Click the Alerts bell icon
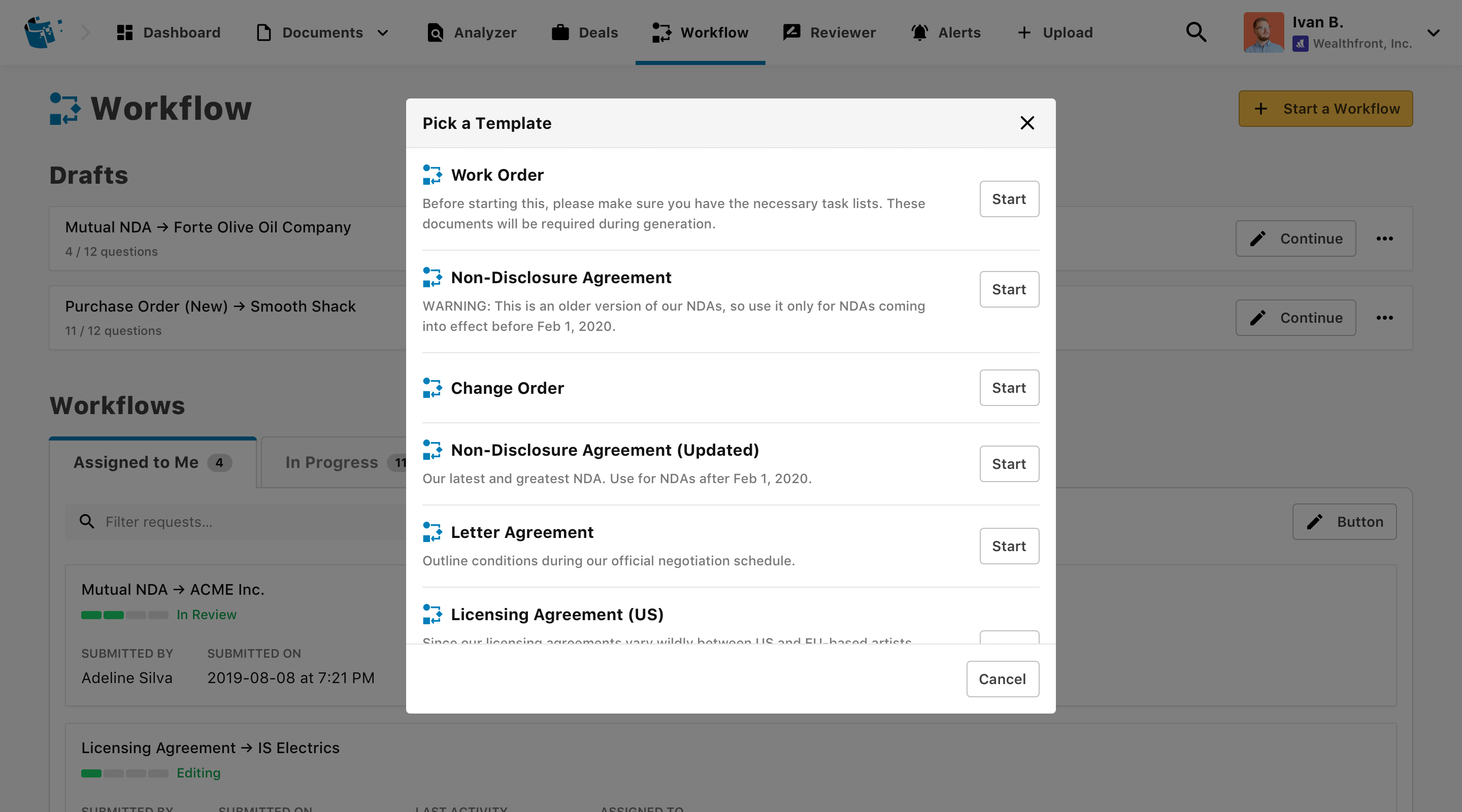 pos(919,32)
